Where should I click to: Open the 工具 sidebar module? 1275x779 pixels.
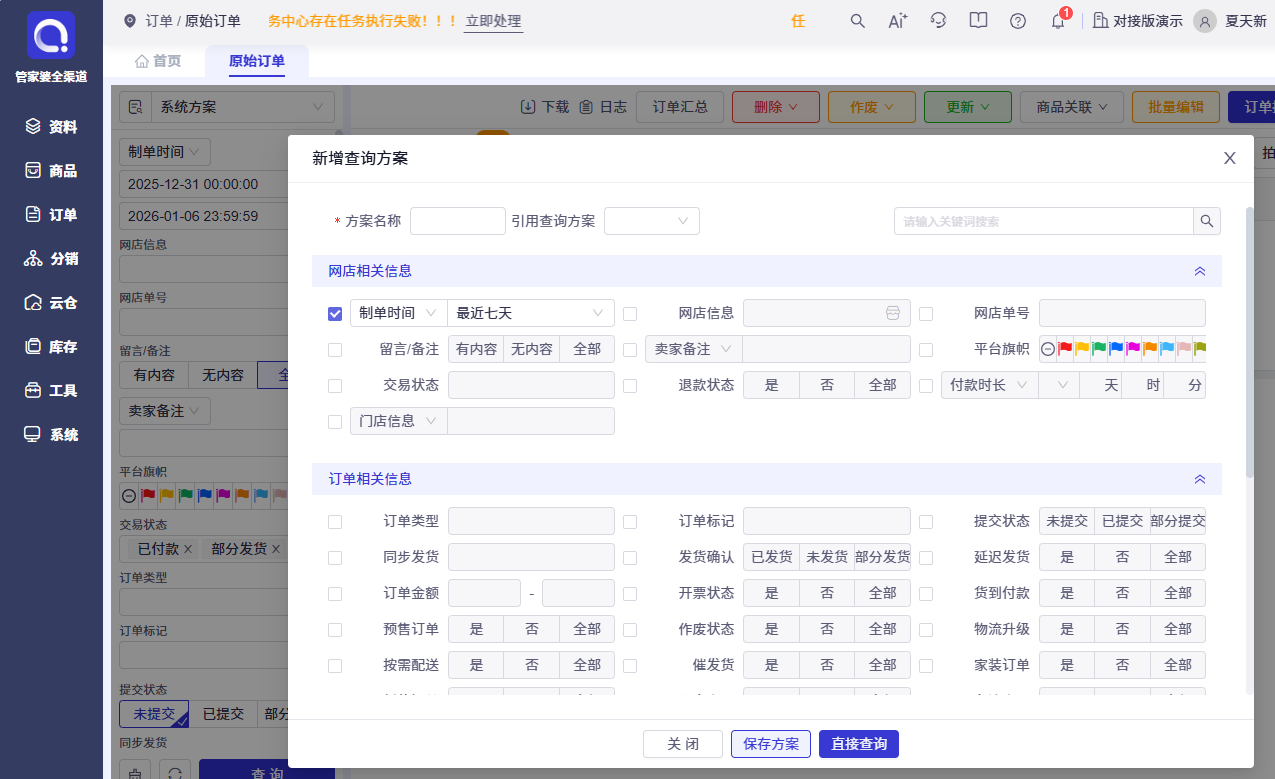click(51, 391)
